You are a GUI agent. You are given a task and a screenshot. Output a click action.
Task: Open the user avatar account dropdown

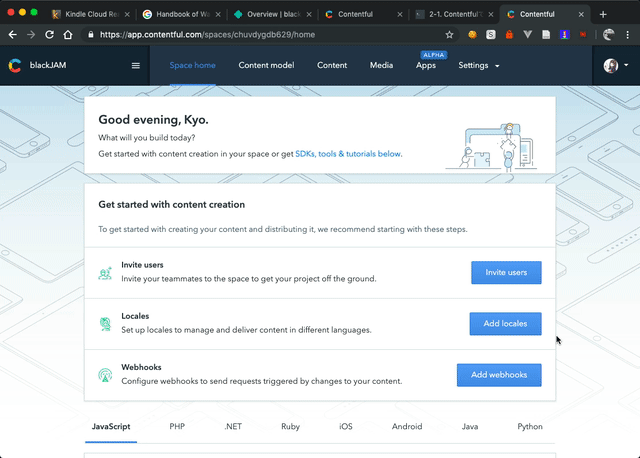click(x=616, y=65)
